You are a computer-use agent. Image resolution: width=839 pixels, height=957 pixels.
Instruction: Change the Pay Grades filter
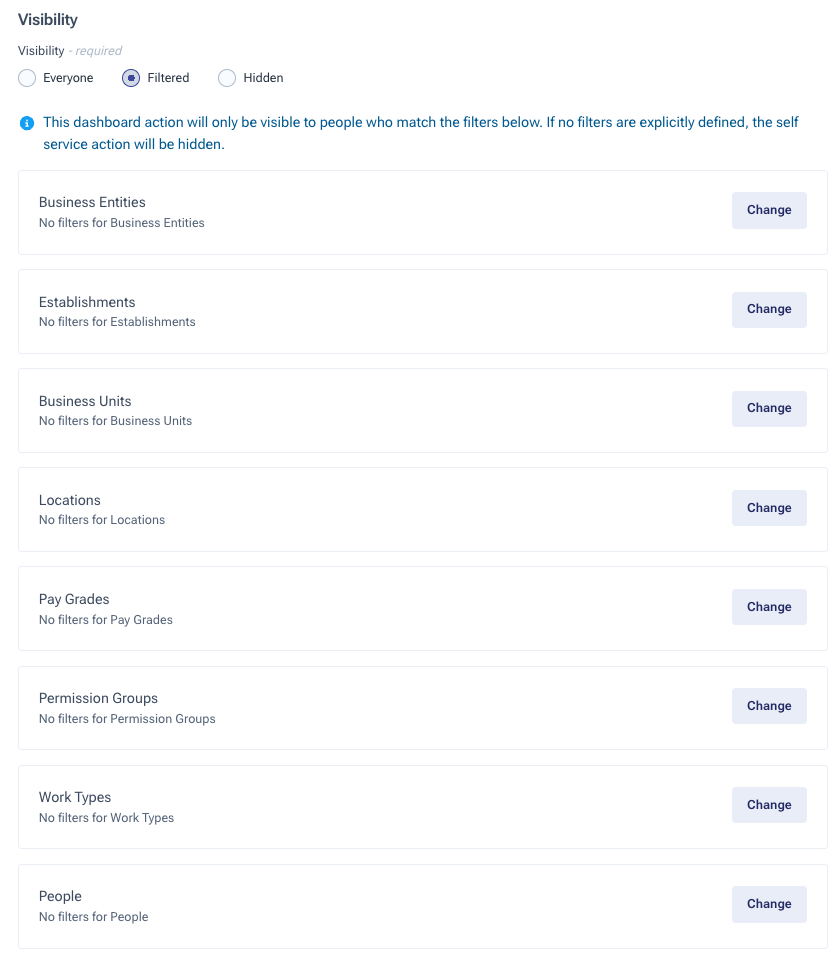[x=769, y=607]
